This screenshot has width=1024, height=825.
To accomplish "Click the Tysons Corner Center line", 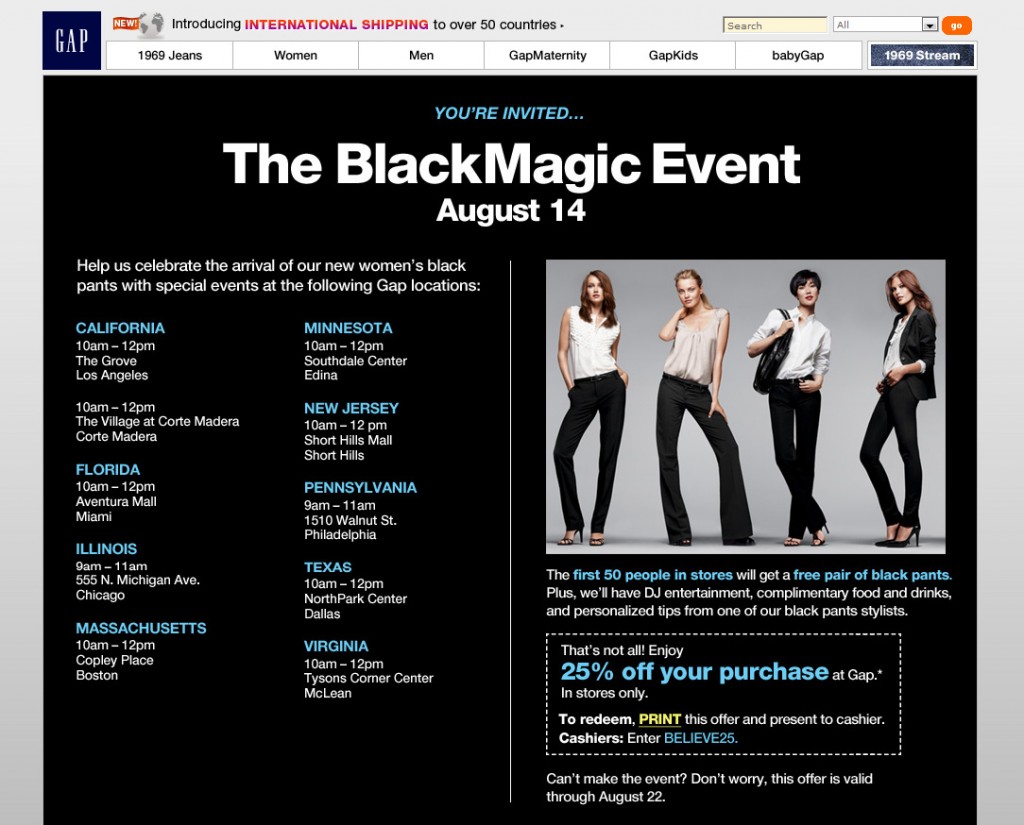I will [368, 678].
